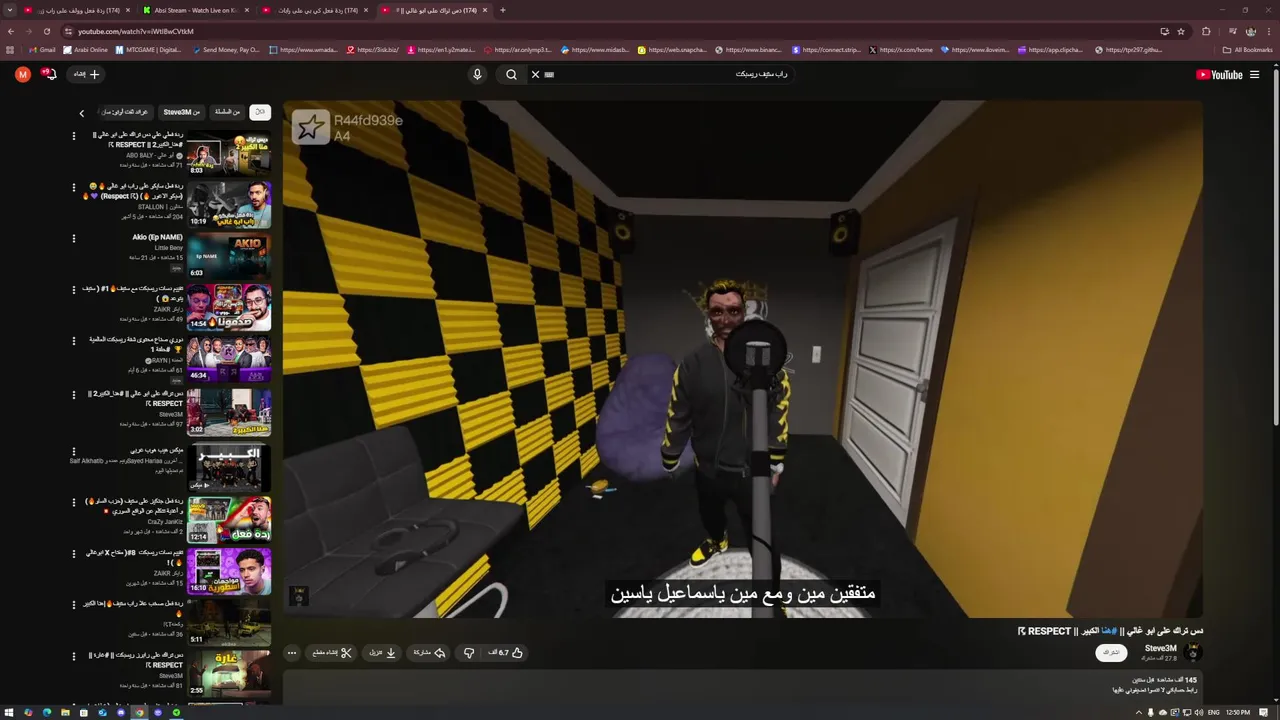Image resolution: width=1280 pixels, height=720 pixels.
Task: Open the Steve3M channel avatar
Action: pyautogui.click(x=1192, y=652)
